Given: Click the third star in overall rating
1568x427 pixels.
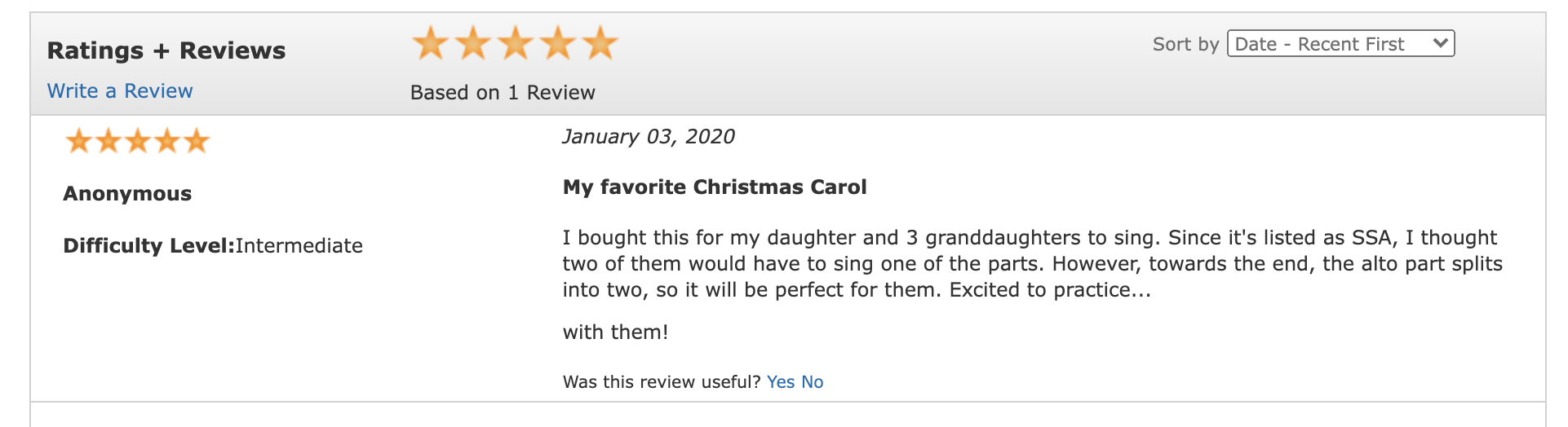Looking at the screenshot, I should 516,42.
